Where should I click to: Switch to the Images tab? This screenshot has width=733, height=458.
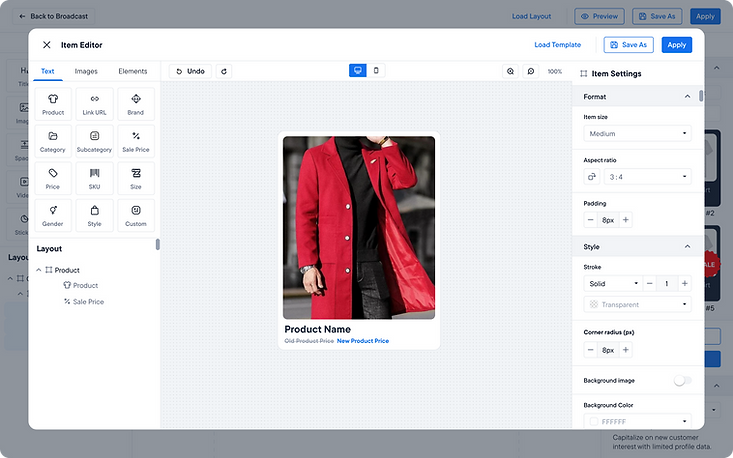click(86, 71)
